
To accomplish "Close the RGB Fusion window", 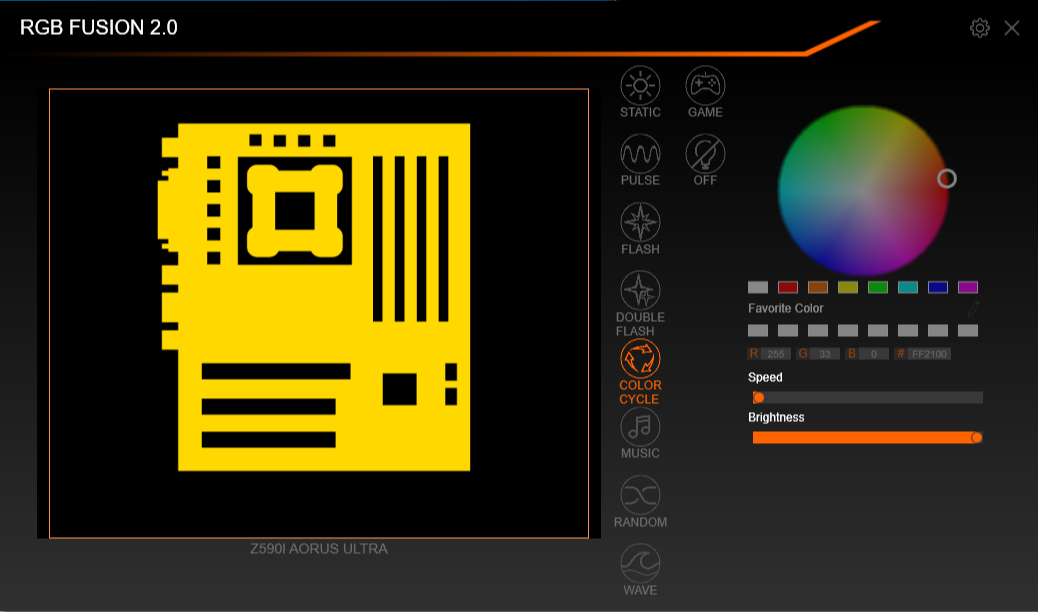I will pos(1012,28).
